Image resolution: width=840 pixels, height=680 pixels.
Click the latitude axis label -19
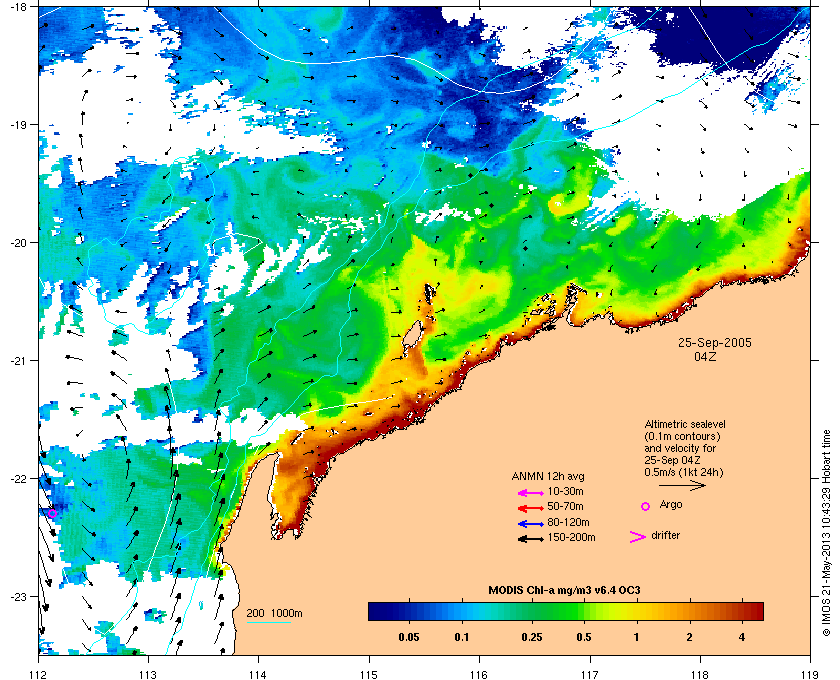point(18,124)
